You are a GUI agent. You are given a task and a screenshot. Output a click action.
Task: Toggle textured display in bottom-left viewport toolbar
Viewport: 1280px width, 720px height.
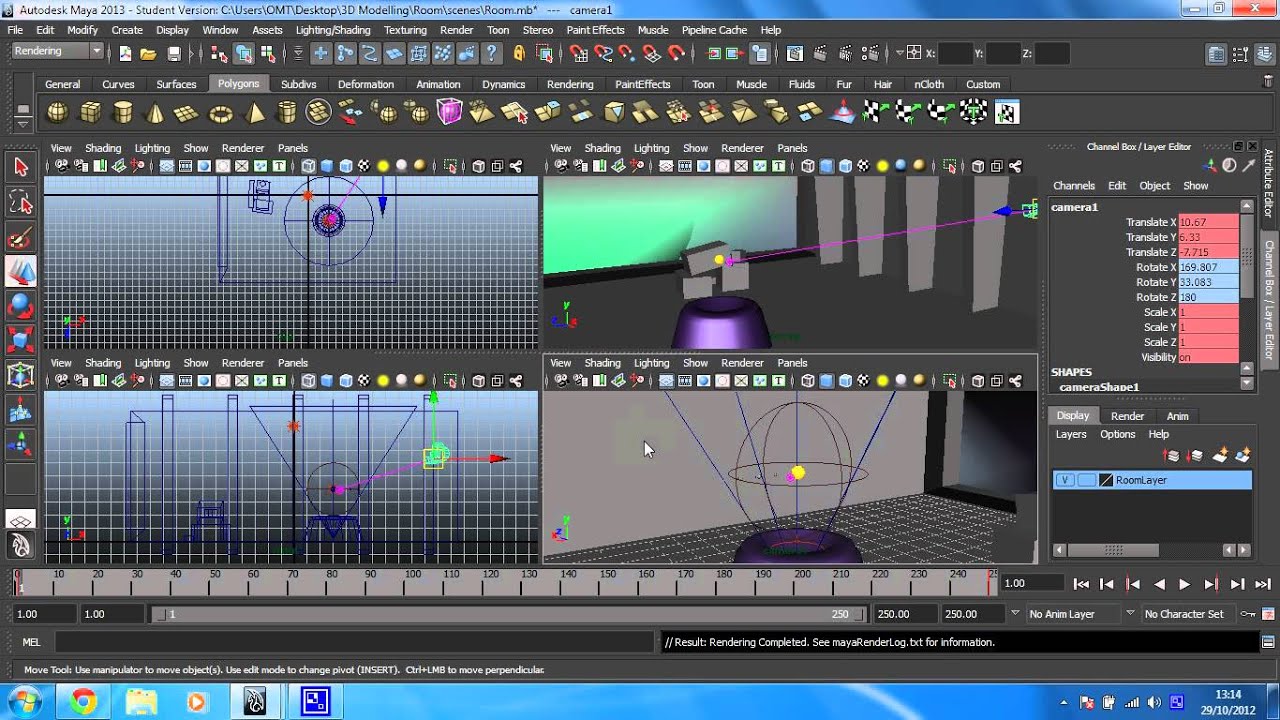[x=364, y=381]
